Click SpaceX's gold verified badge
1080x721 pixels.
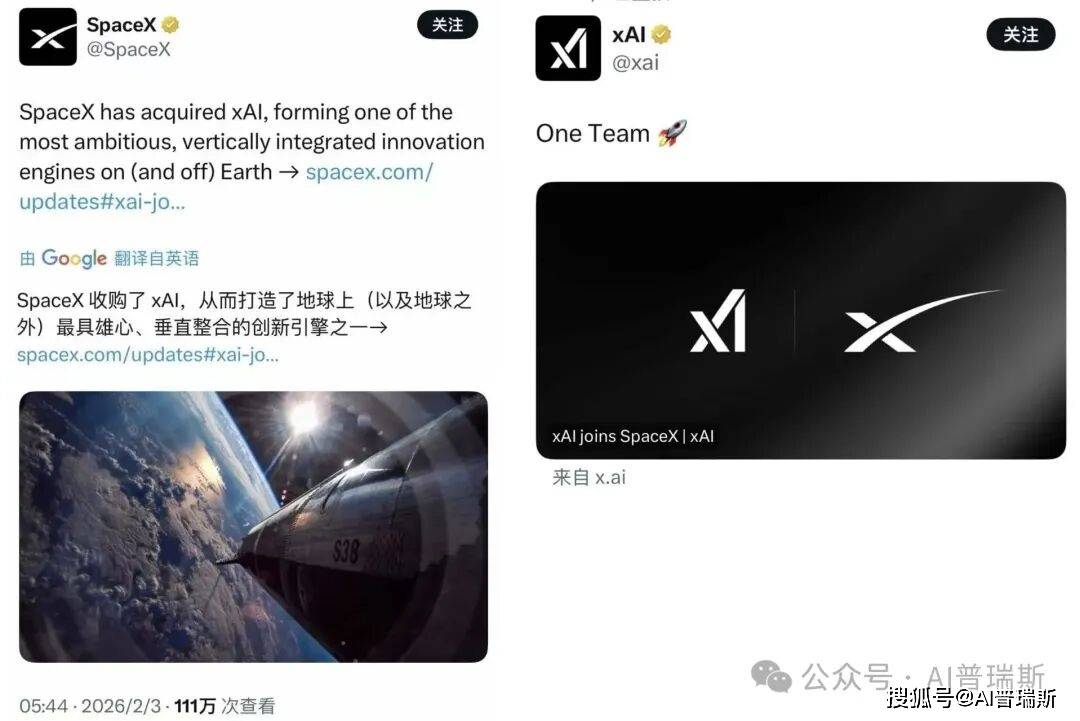[x=170, y=25]
